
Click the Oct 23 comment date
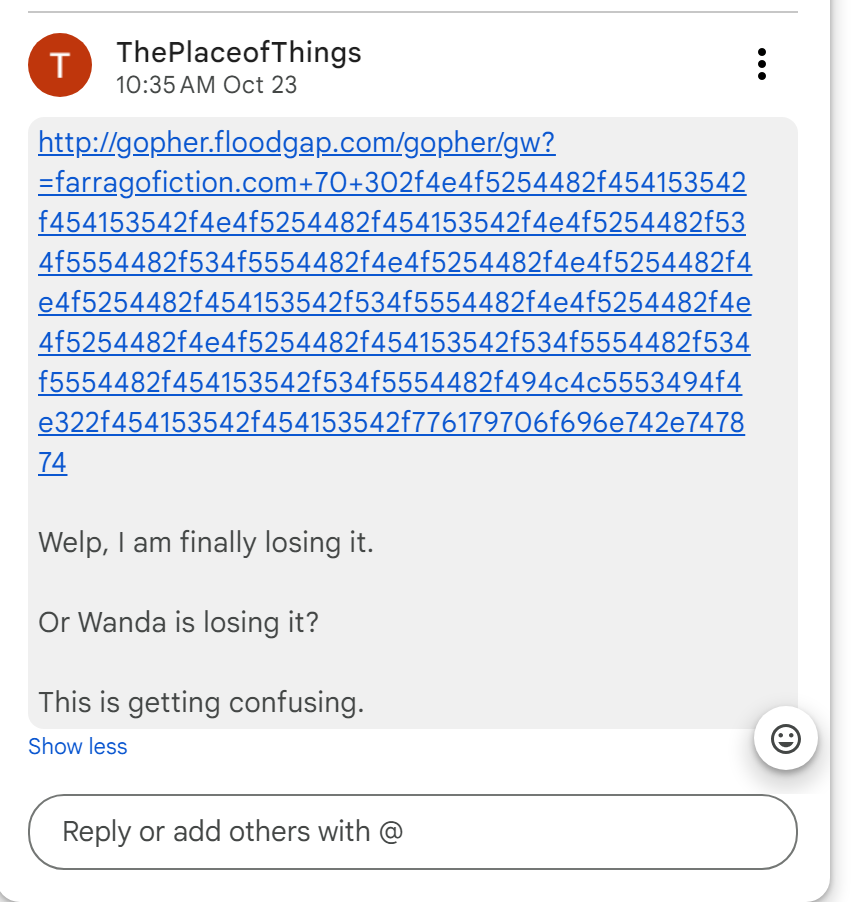(x=260, y=85)
